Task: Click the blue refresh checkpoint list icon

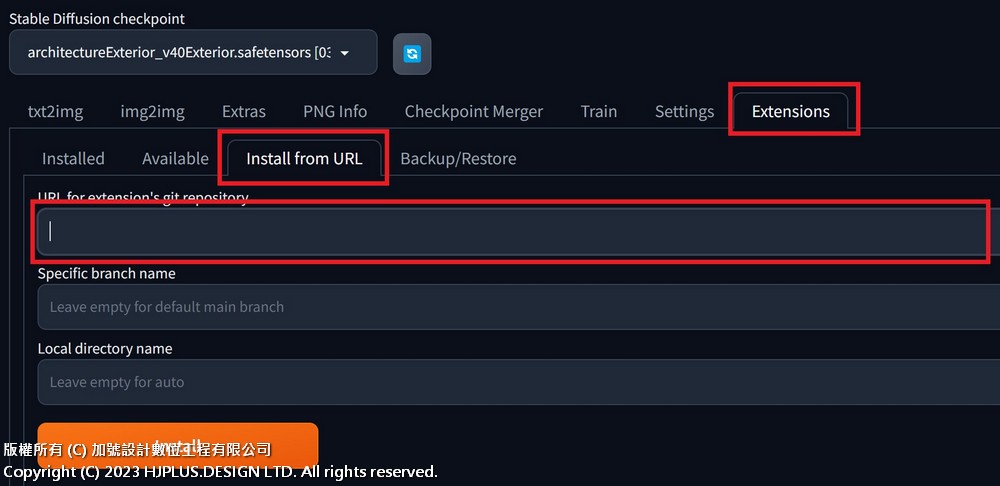Action: (x=412, y=53)
